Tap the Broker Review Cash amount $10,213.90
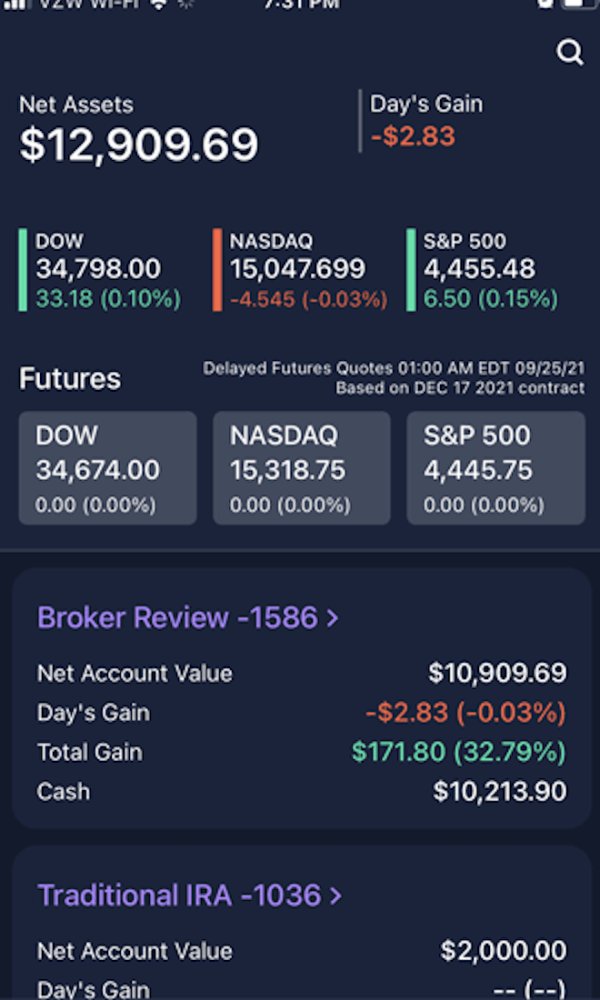The height and width of the screenshot is (1000, 600). click(499, 792)
